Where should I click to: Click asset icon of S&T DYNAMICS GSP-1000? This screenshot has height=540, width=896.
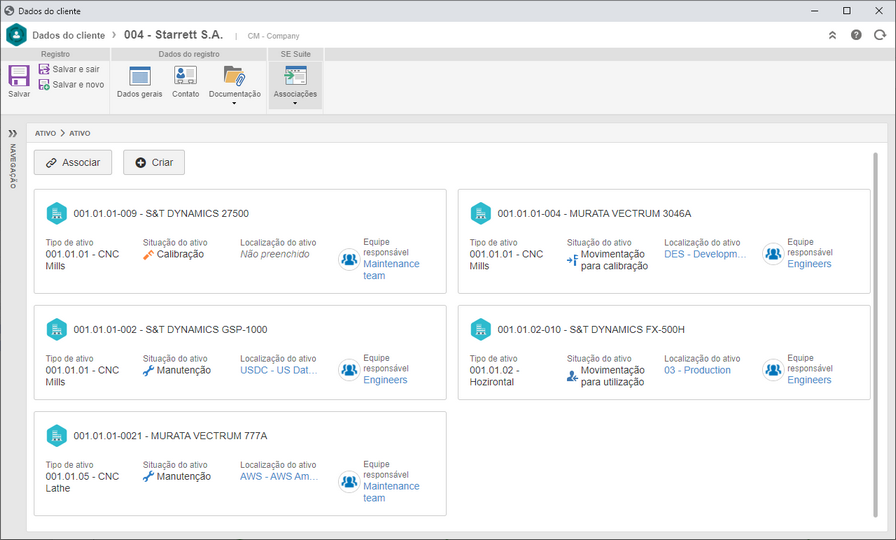[x=57, y=329]
